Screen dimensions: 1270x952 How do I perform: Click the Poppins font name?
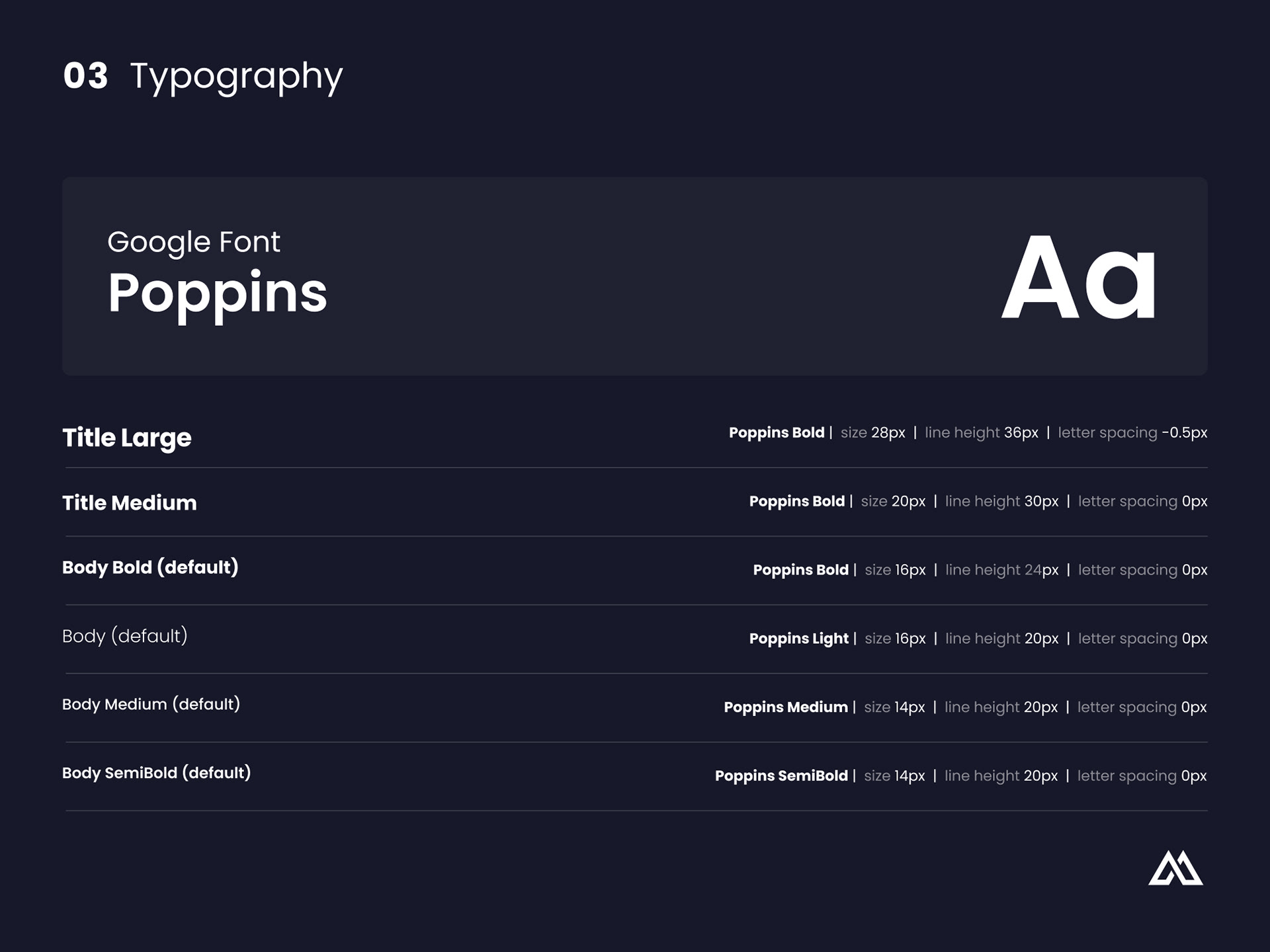coord(218,293)
